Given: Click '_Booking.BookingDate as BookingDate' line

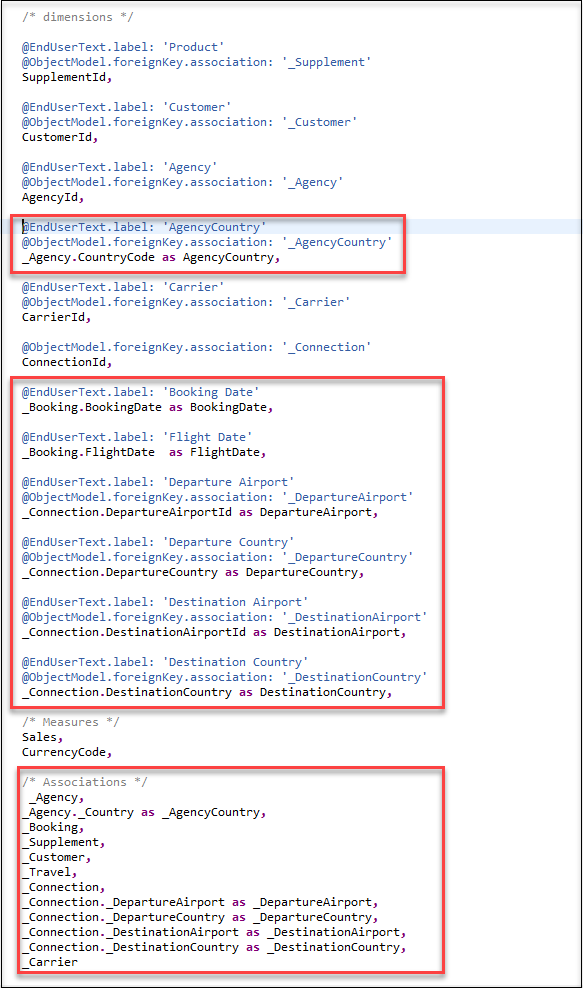Looking at the screenshot, I should tap(148, 407).
